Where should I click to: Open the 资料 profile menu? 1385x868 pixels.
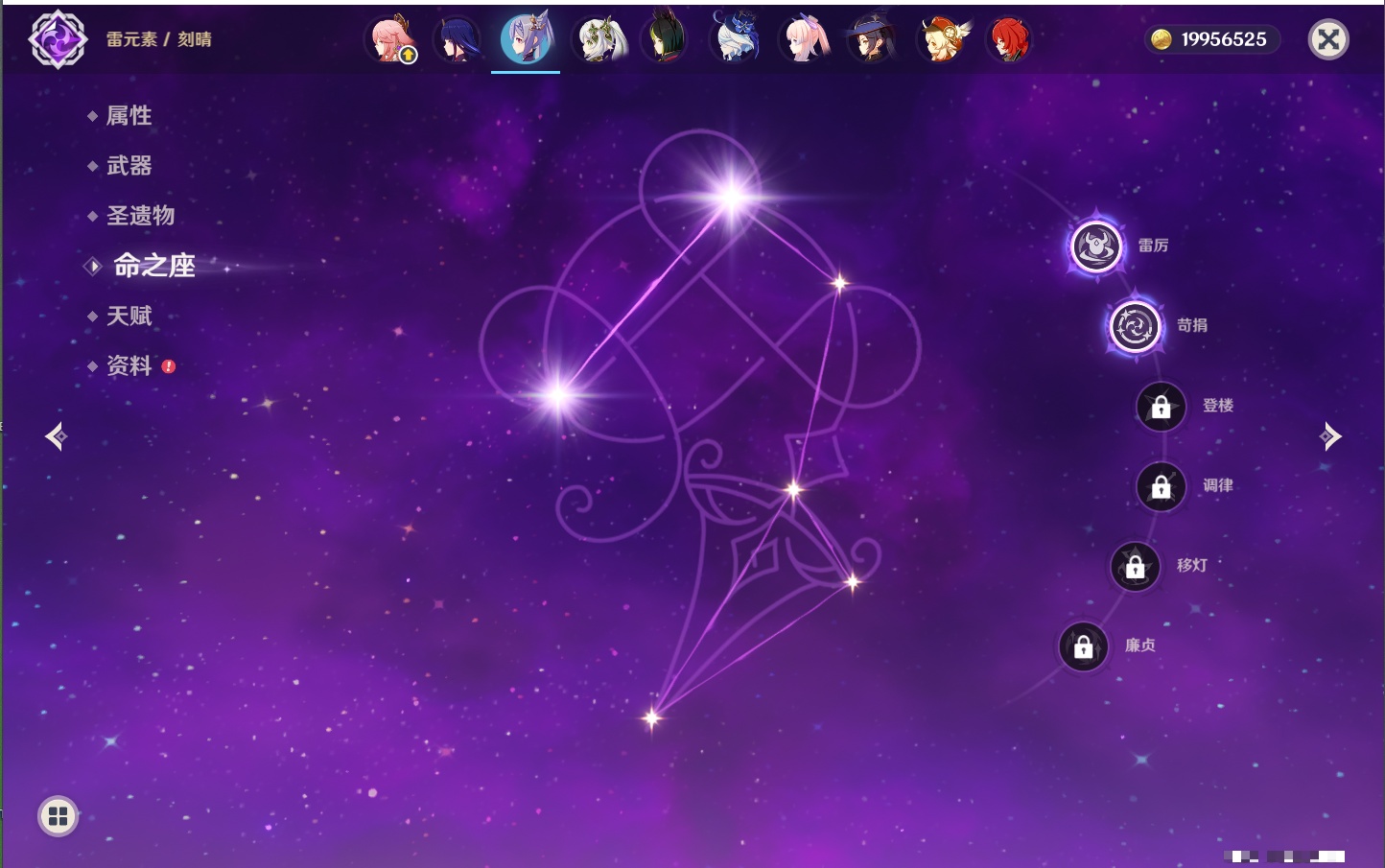129,365
